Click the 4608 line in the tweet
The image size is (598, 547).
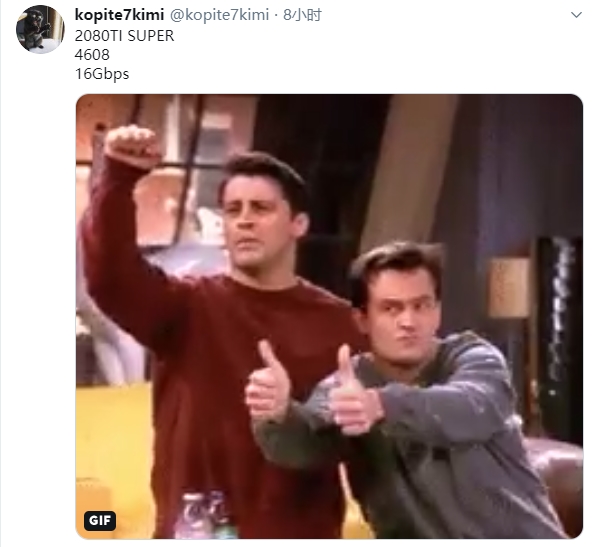(92, 55)
